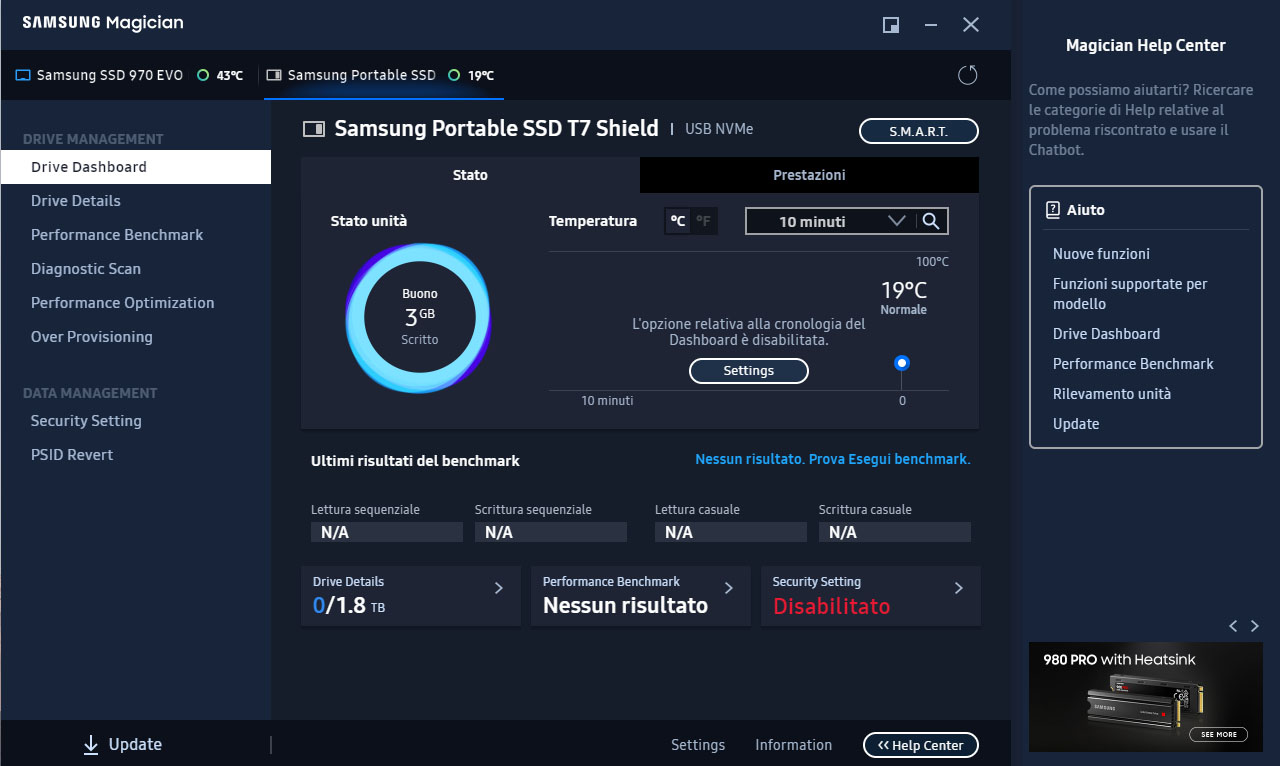Switch temperature unit to Celsius
The height and width of the screenshot is (766, 1280).
point(678,221)
